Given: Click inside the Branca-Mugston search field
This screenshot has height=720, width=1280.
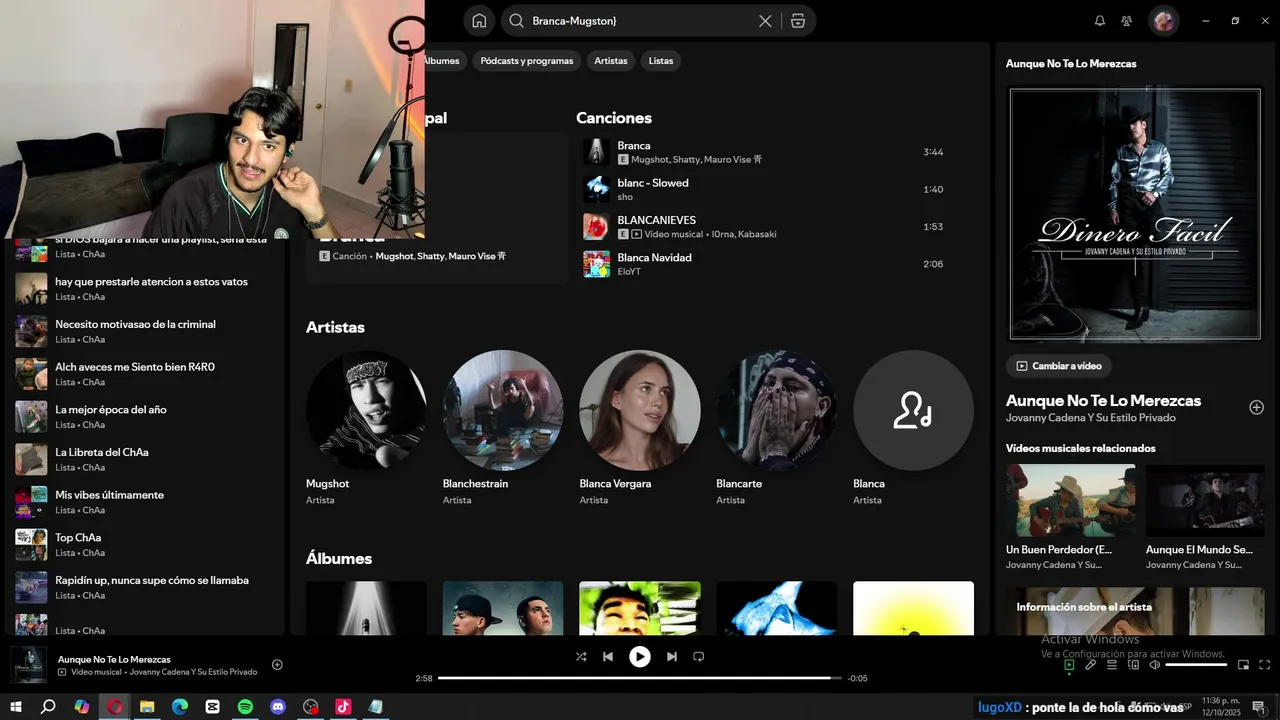Looking at the screenshot, I should point(640,21).
